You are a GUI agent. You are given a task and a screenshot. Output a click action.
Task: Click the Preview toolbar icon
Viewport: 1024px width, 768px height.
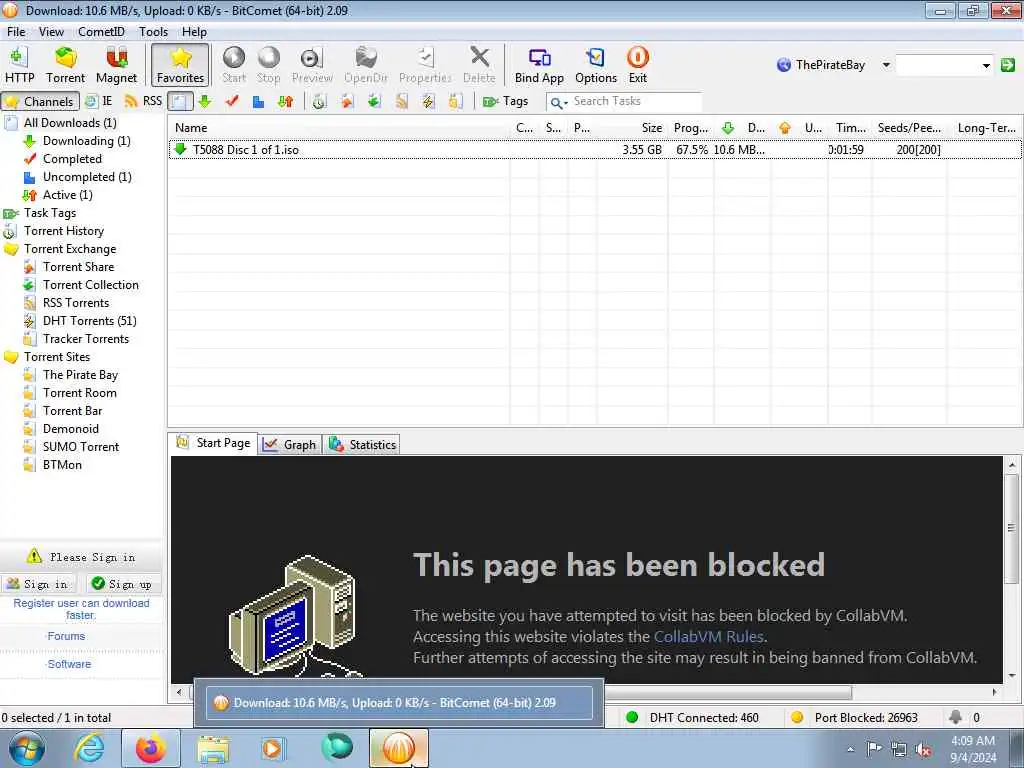click(x=312, y=65)
